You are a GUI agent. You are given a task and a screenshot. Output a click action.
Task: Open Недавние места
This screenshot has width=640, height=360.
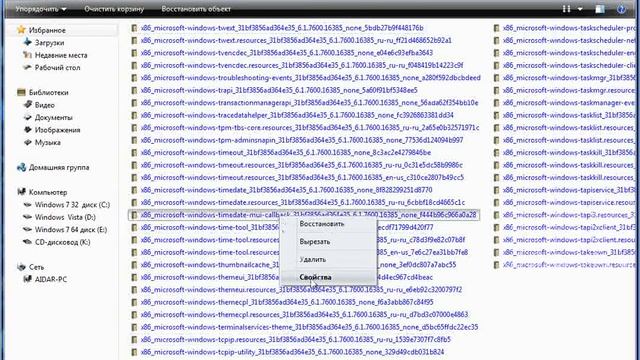tap(61, 55)
